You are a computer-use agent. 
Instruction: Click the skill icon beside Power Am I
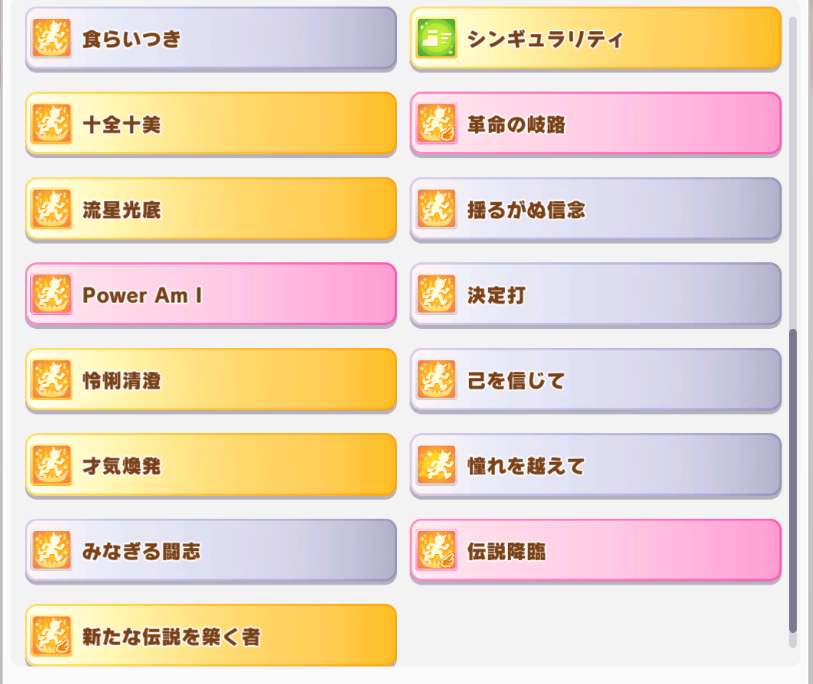click(x=51, y=294)
